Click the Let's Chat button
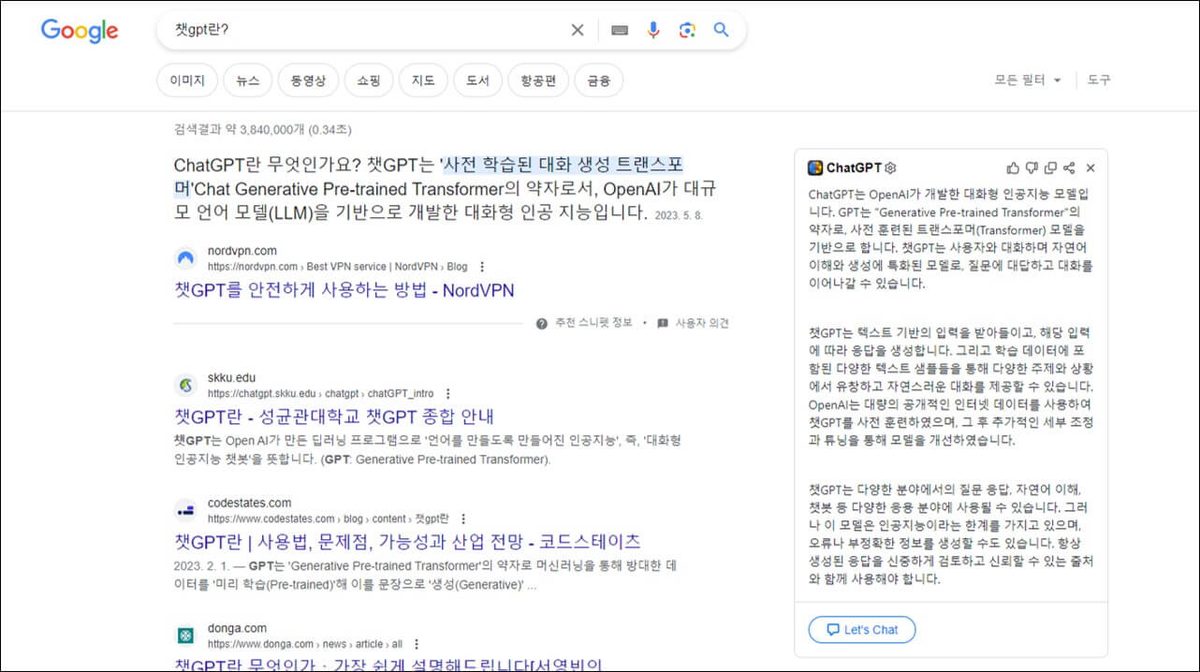 862,630
